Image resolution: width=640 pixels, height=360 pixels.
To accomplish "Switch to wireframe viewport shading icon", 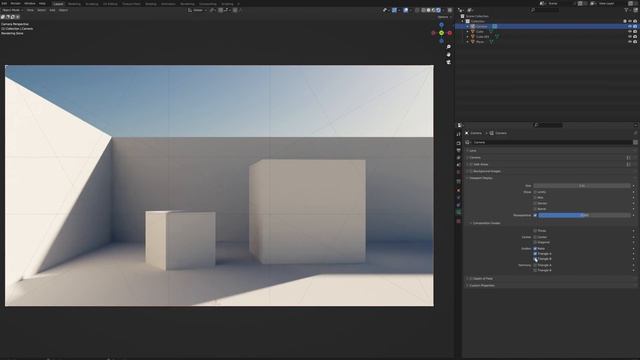I will pyautogui.click(x=424, y=10).
